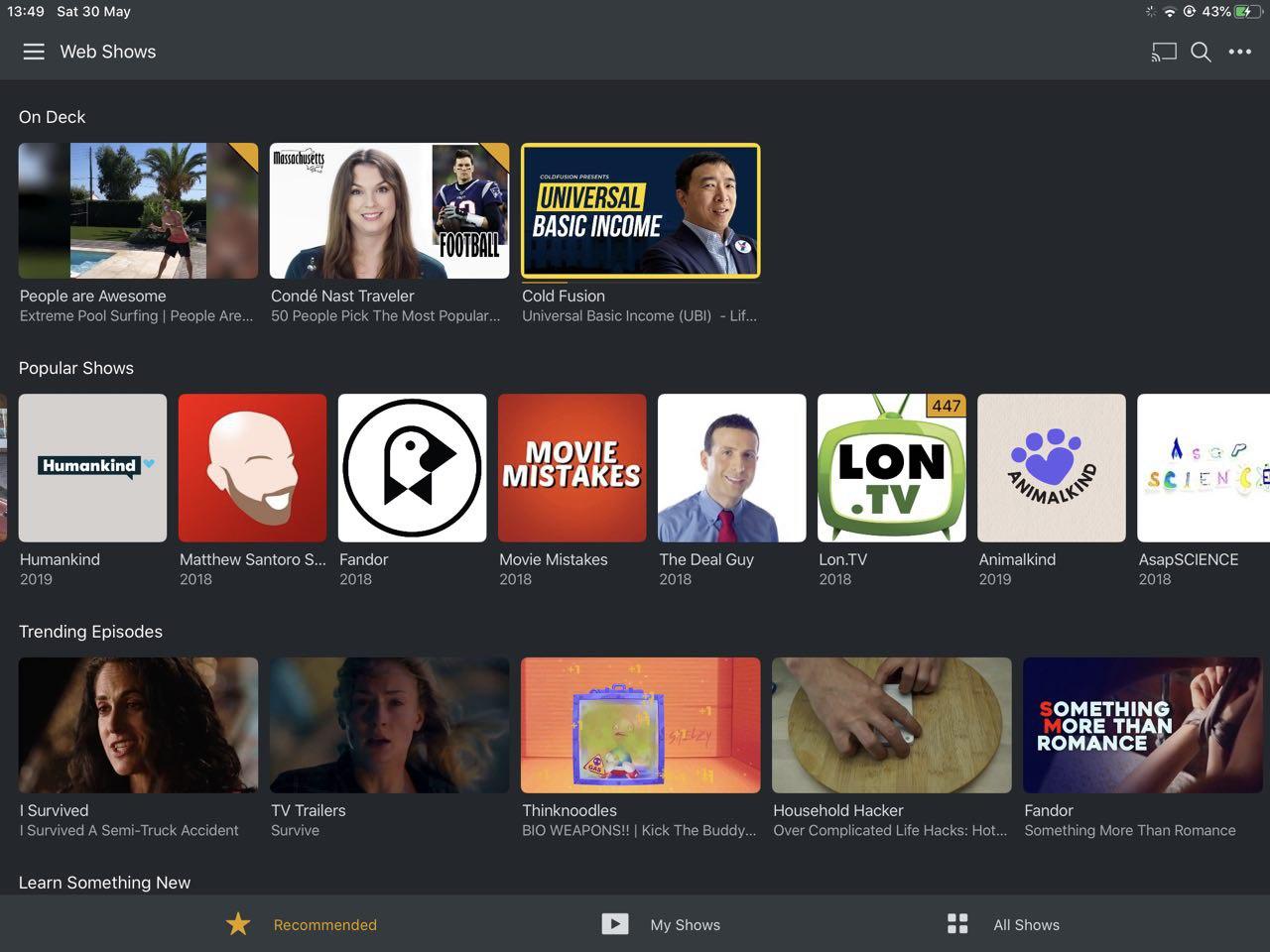Viewport: 1270px width, 952px height.
Task: Tap the Wi-Fi status icon
Action: coord(1170,12)
